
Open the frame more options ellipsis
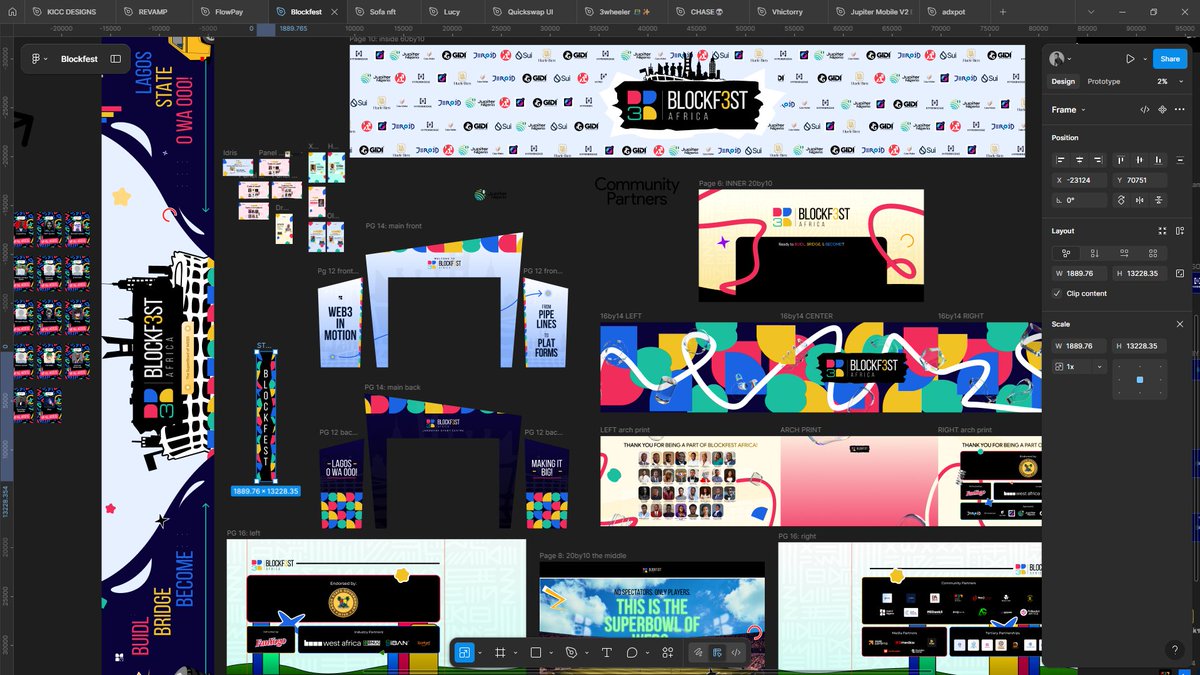[1180, 109]
